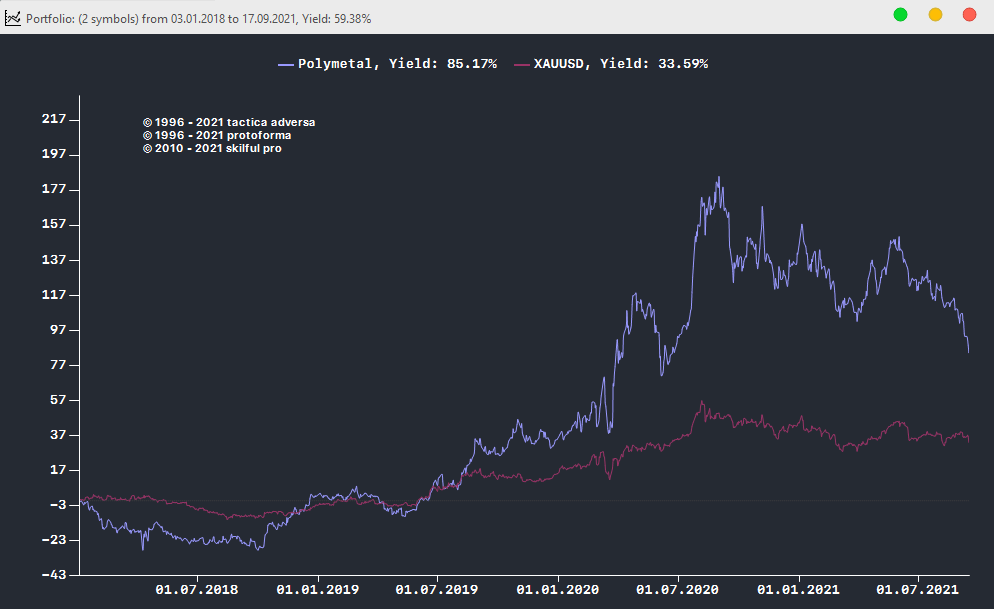
Task: Click the red circle window button
Action: [x=969, y=14]
